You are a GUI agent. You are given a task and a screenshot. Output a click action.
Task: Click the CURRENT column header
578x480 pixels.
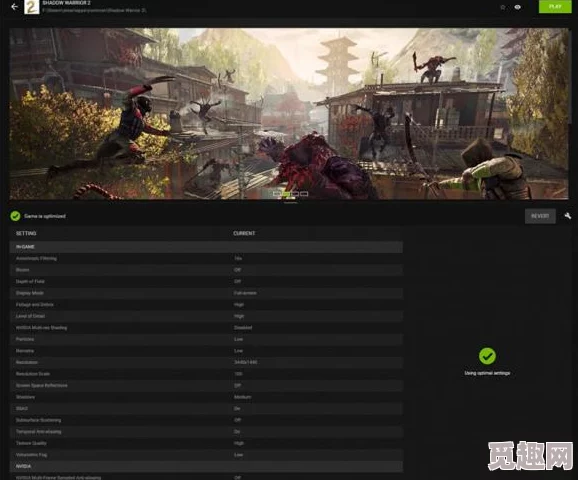point(244,233)
